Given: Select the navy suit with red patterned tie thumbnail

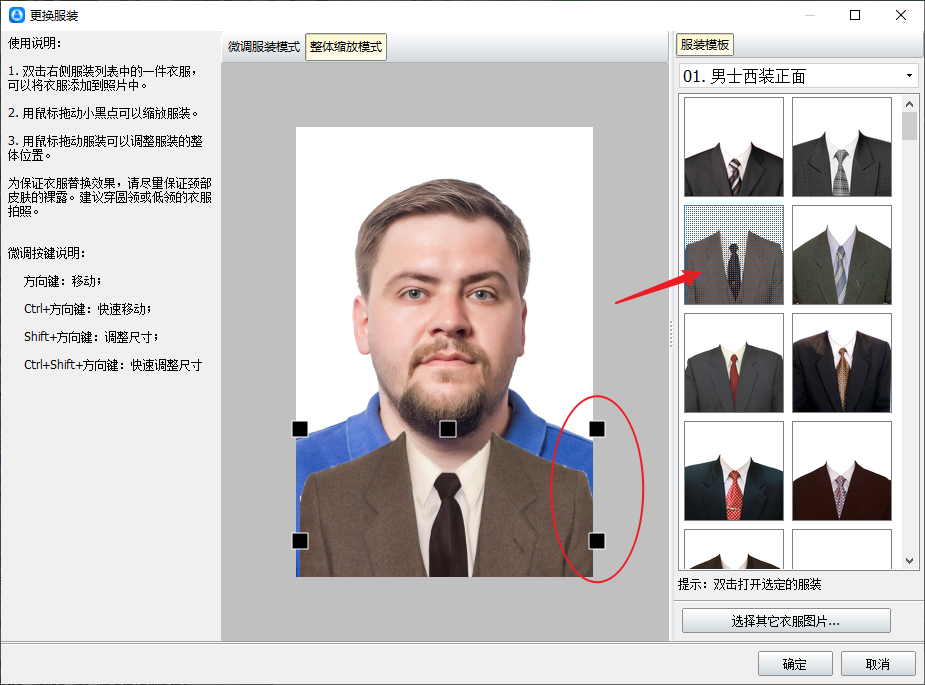Looking at the screenshot, I should [734, 471].
